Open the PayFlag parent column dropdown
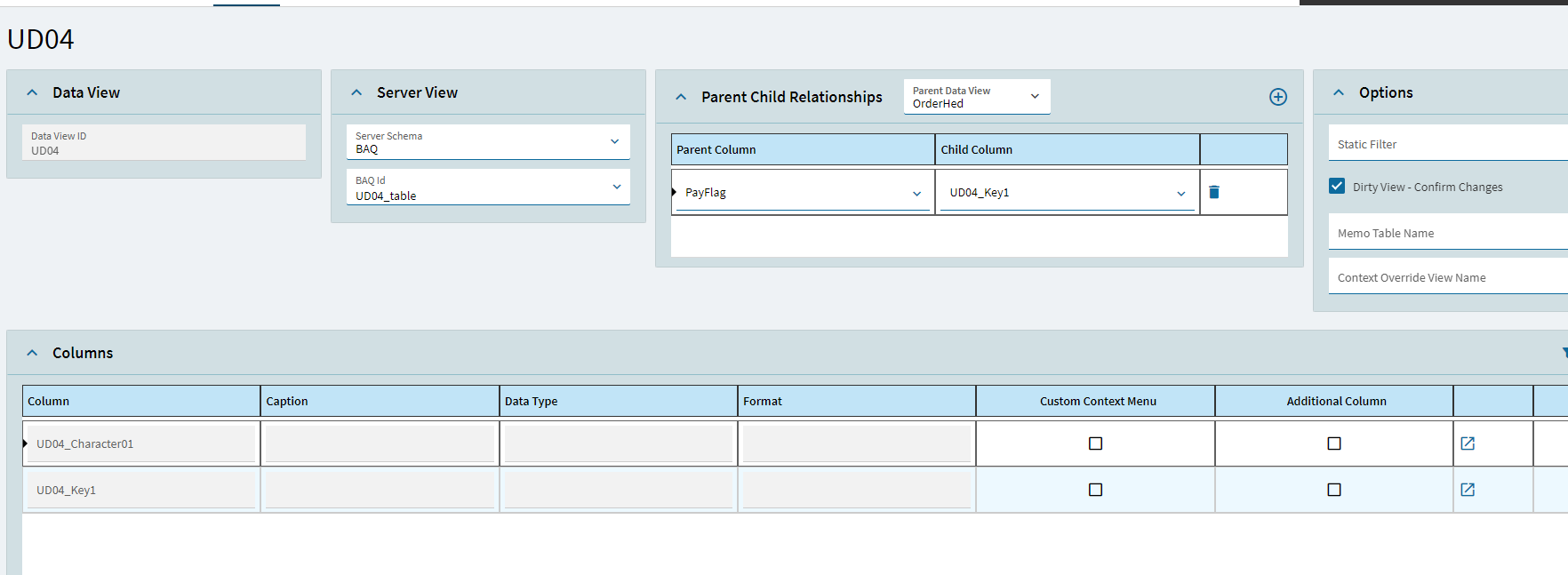 point(916,193)
